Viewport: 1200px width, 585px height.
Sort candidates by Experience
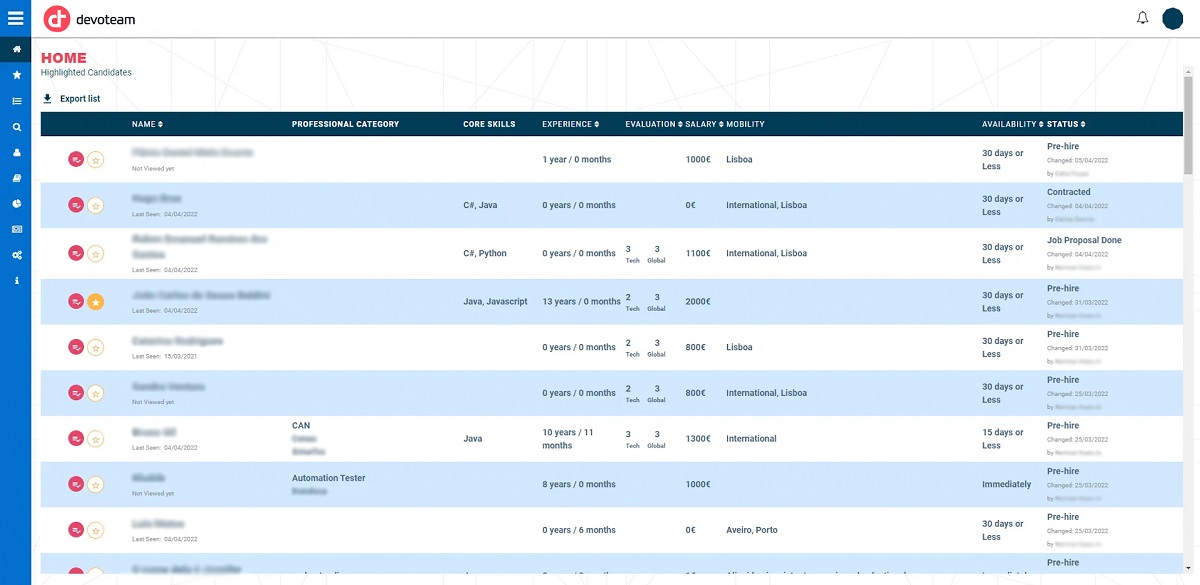[x=570, y=124]
